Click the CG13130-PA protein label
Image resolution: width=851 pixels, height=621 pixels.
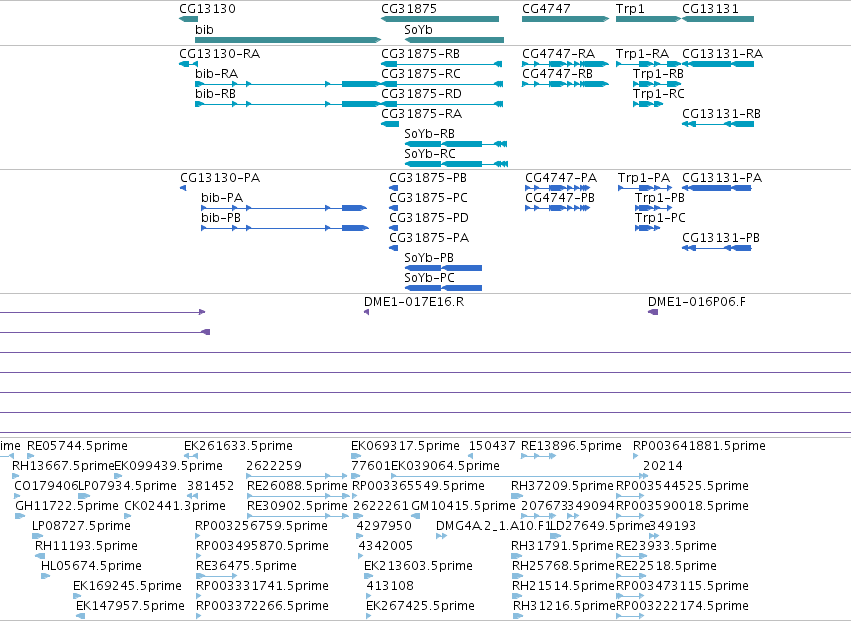point(220,178)
